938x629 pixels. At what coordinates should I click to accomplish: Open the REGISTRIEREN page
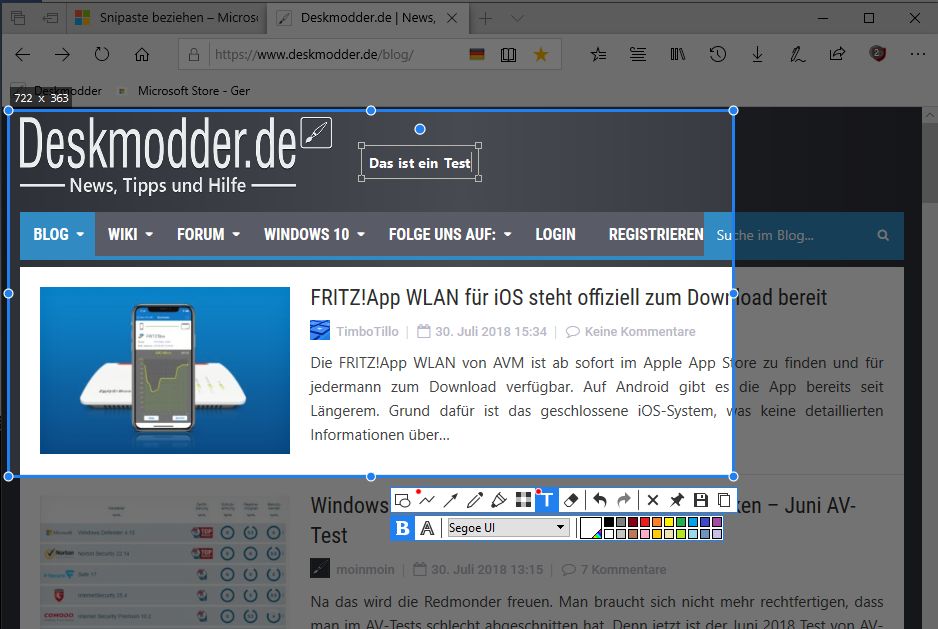(656, 235)
